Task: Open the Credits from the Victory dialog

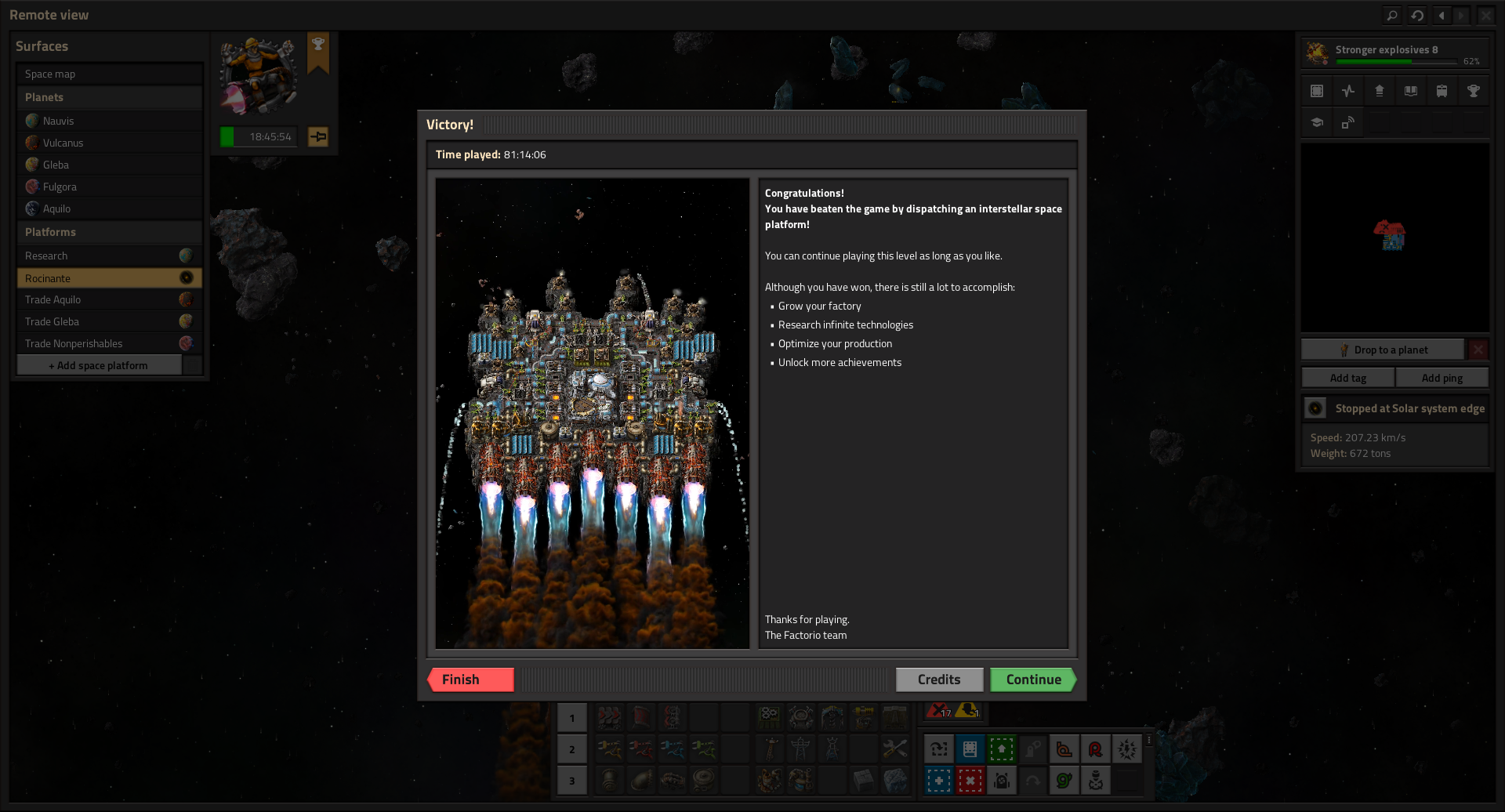Action: coord(939,680)
